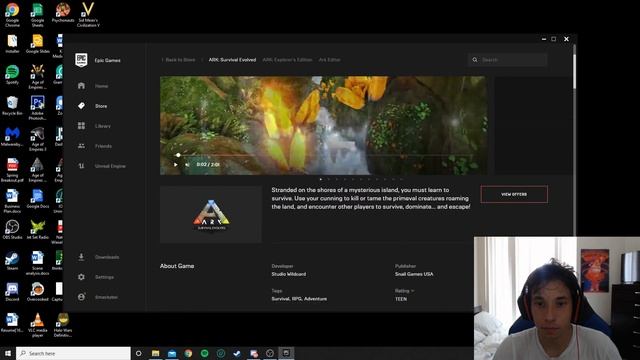Open Discord desktop shortcut
640x360 pixels.
click(x=12, y=291)
